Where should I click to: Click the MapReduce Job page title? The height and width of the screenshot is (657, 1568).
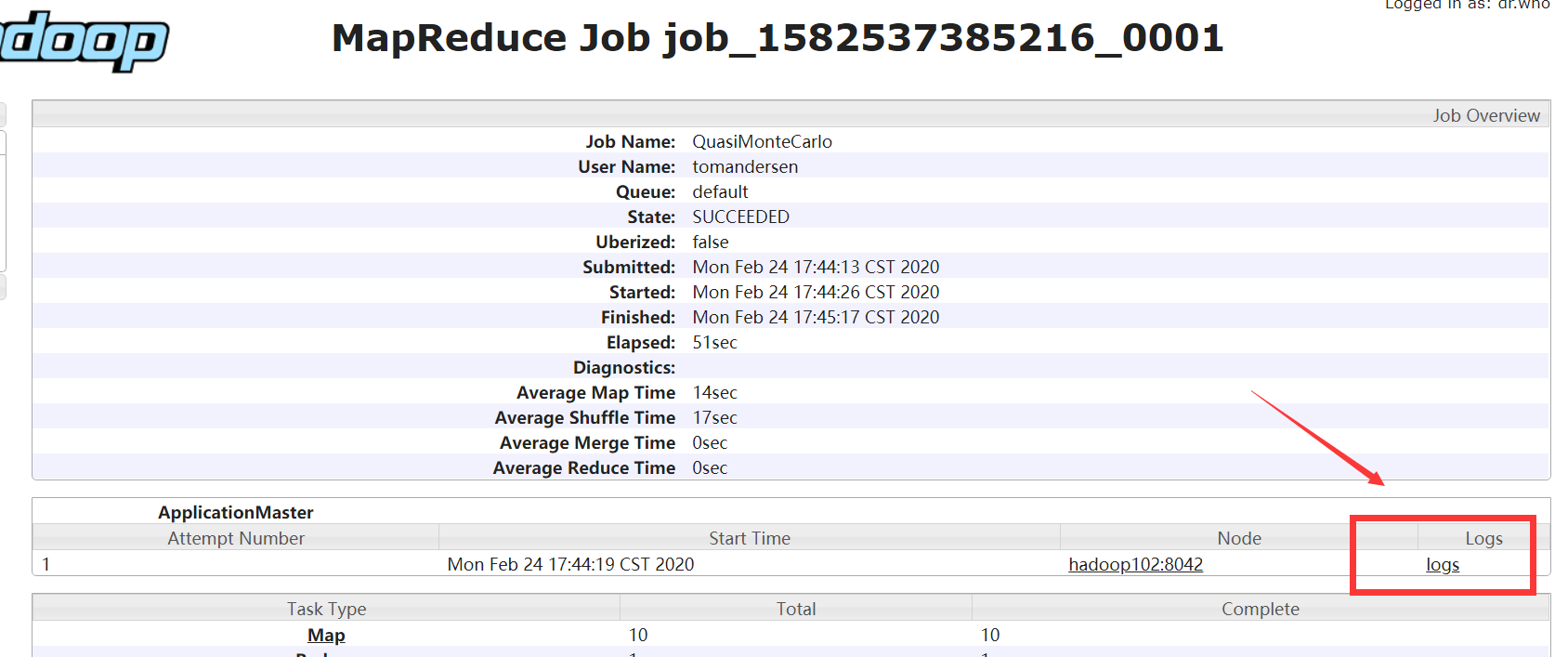(x=777, y=38)
